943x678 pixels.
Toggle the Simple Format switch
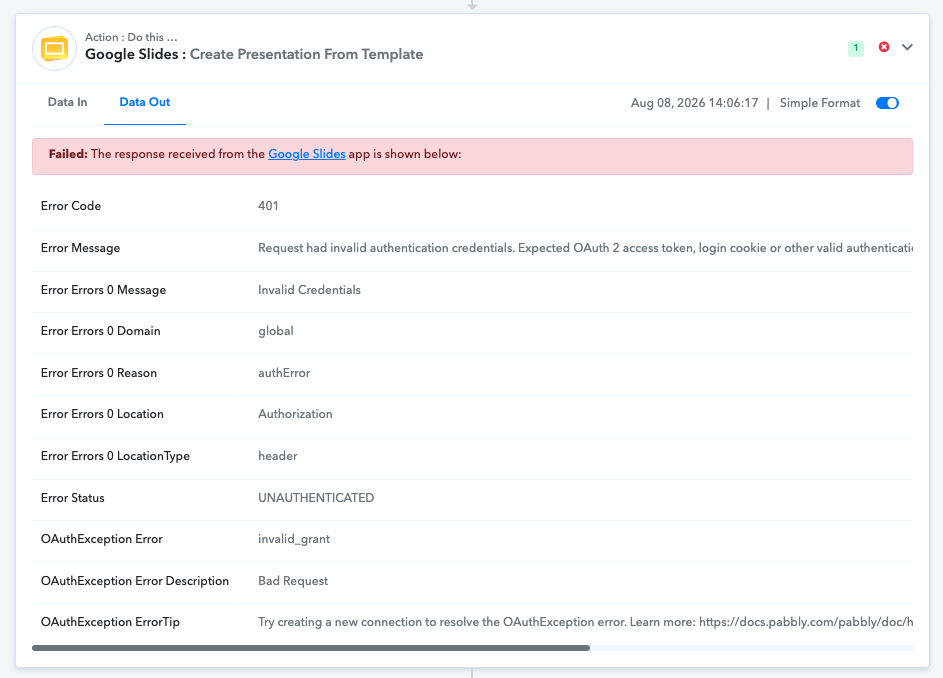[887, 103]
